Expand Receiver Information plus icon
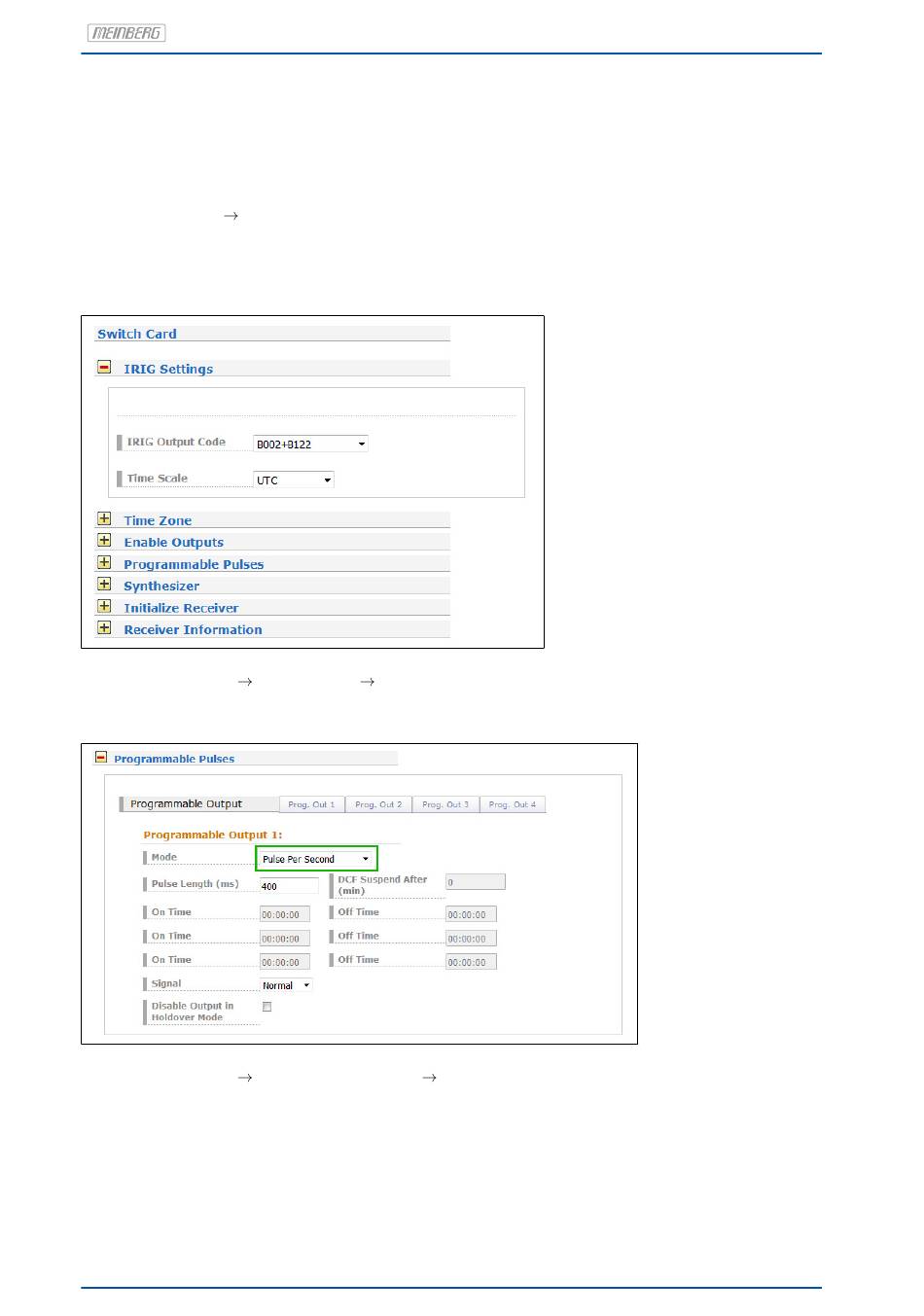924x1316 pixels. pos(104,628)
